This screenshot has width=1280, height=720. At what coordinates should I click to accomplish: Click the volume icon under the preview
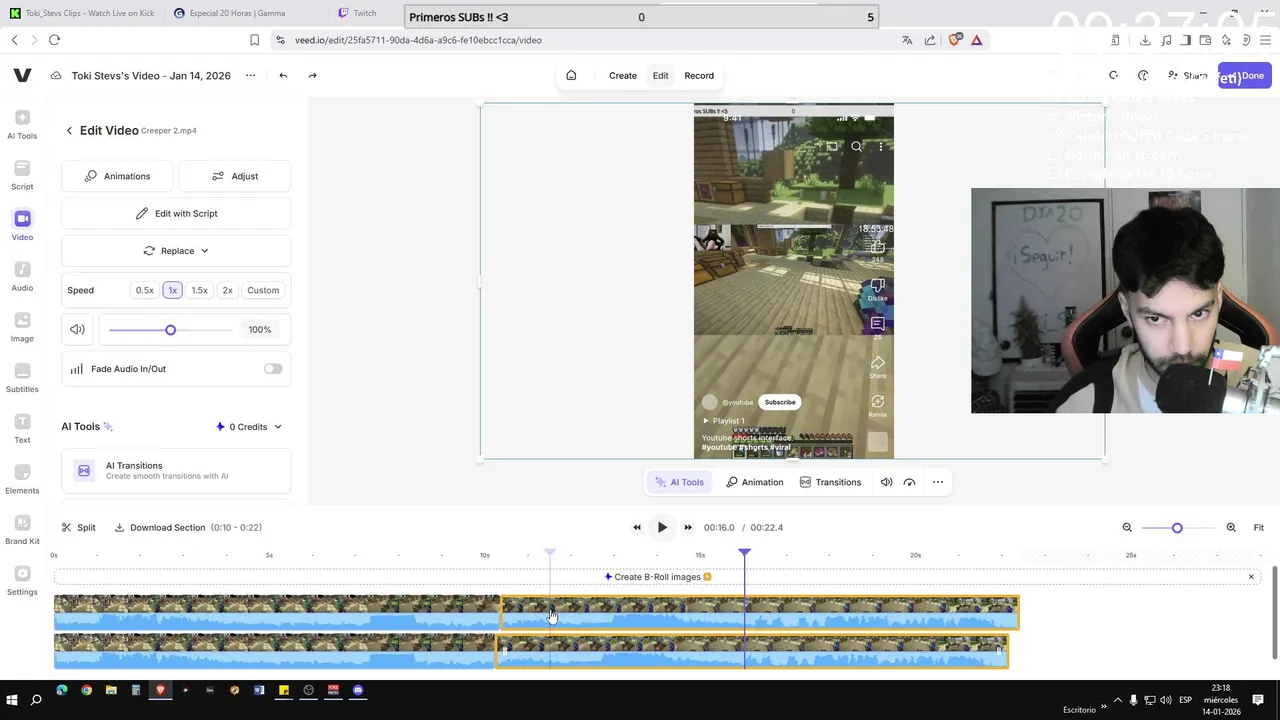886,482
